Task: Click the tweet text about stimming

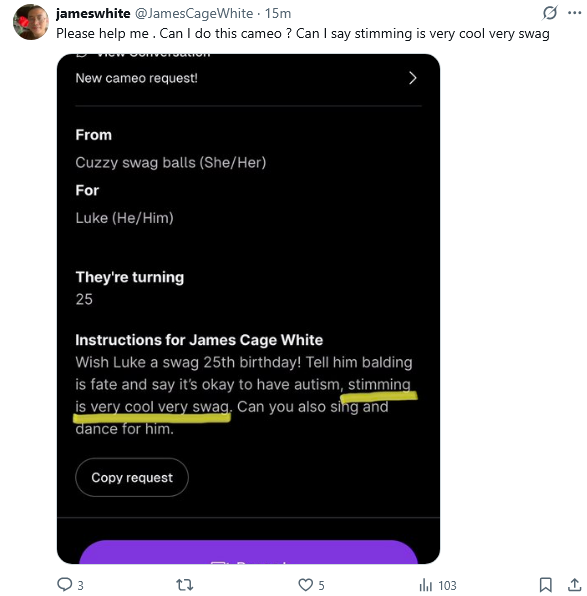Action: click(303, 34)
